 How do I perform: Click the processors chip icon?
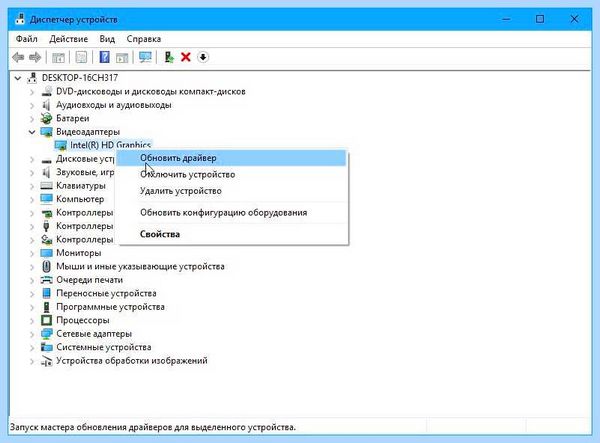click(47, 320)
